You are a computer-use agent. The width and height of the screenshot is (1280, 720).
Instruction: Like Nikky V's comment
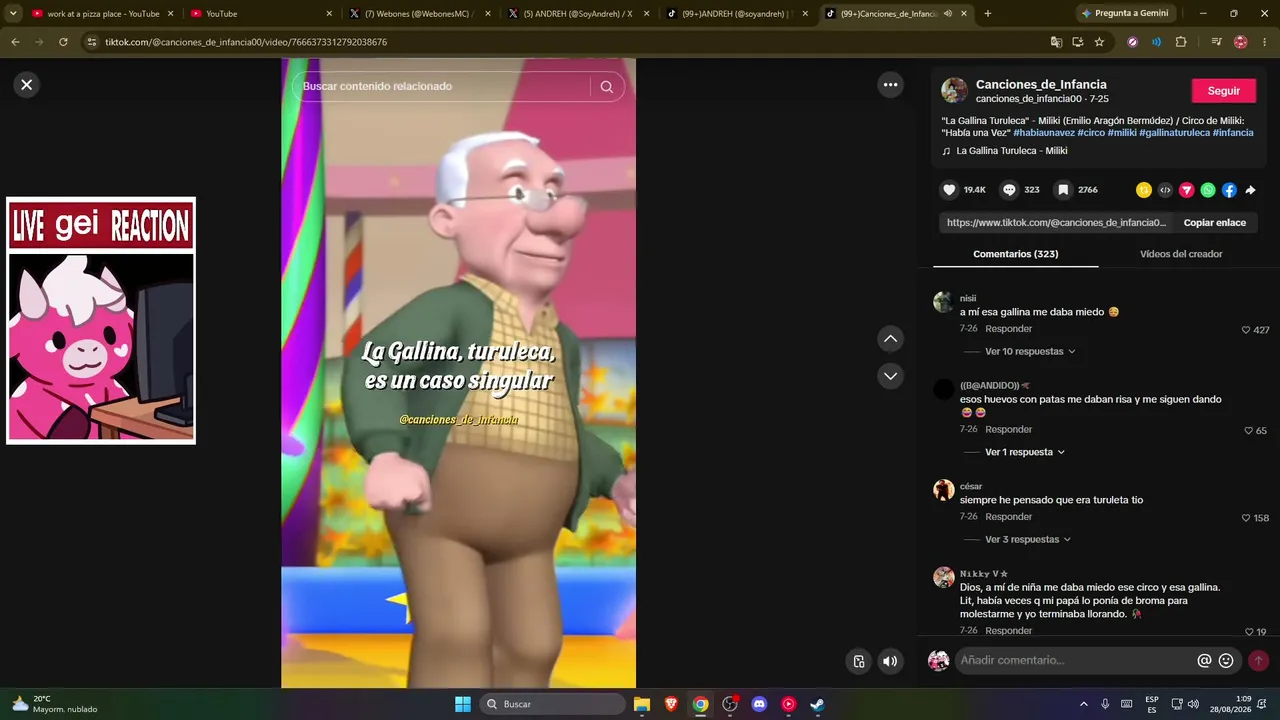[x=1250, y=632]
